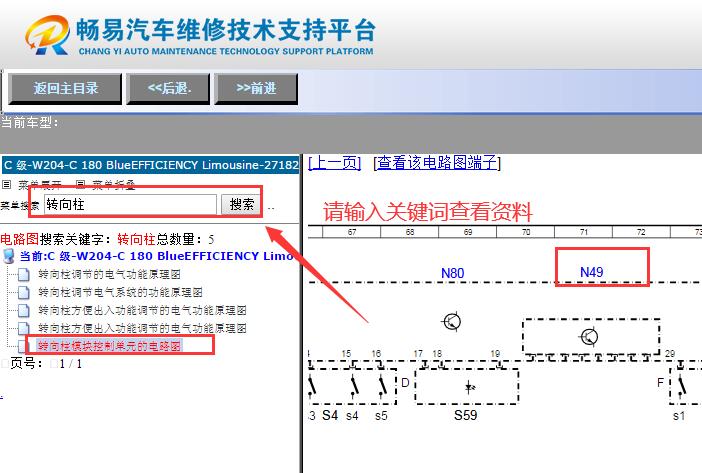The width and height of the screenshot is (702, 473).
Task: Click the S59 switch label
Action: tap(466, 415)
